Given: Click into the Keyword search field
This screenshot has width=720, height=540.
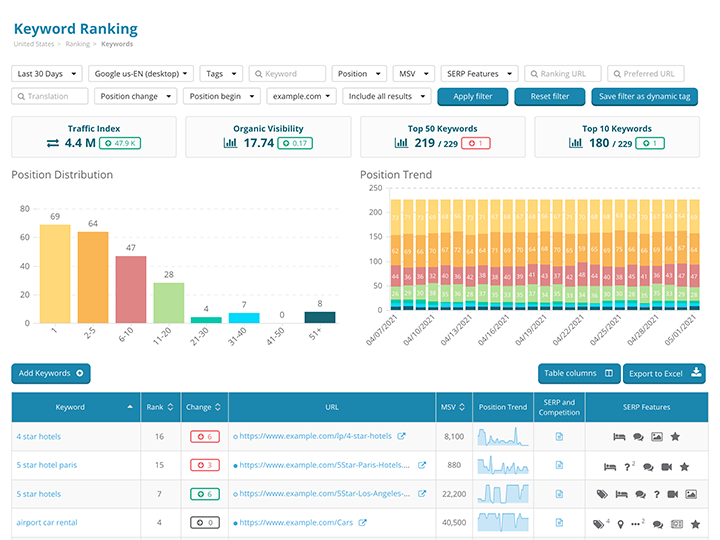Looking at the screenshot, I should coord(292,74).
